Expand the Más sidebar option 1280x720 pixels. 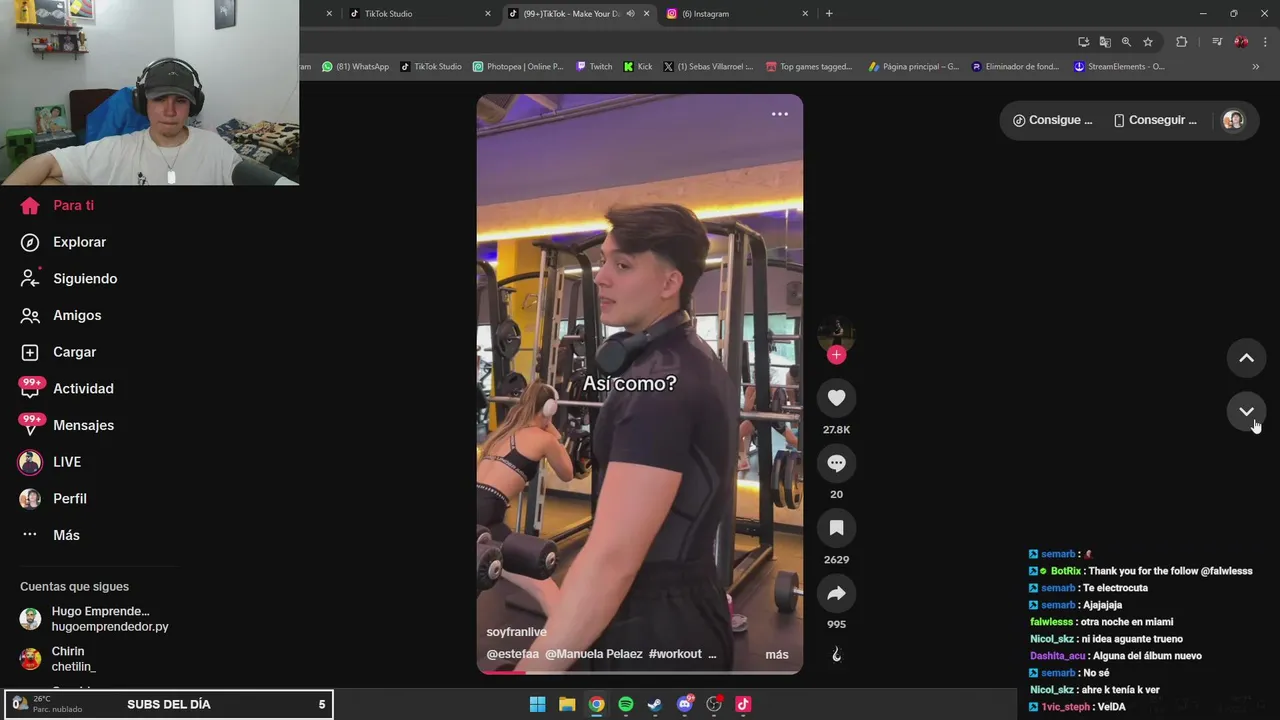point(50,535)
